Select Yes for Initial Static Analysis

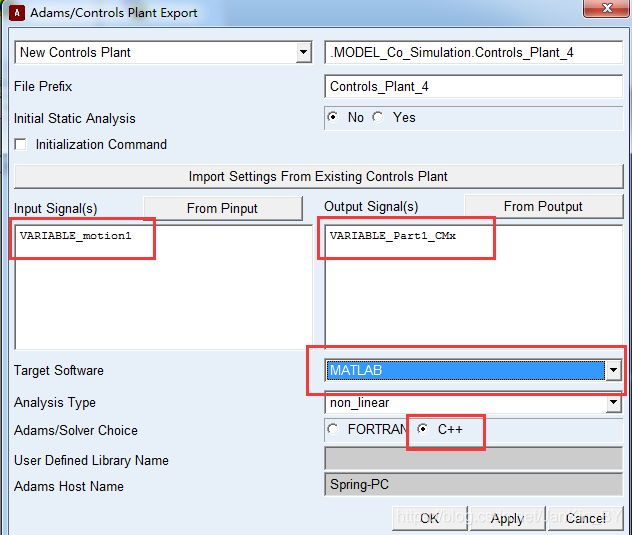tap(378, 118)
